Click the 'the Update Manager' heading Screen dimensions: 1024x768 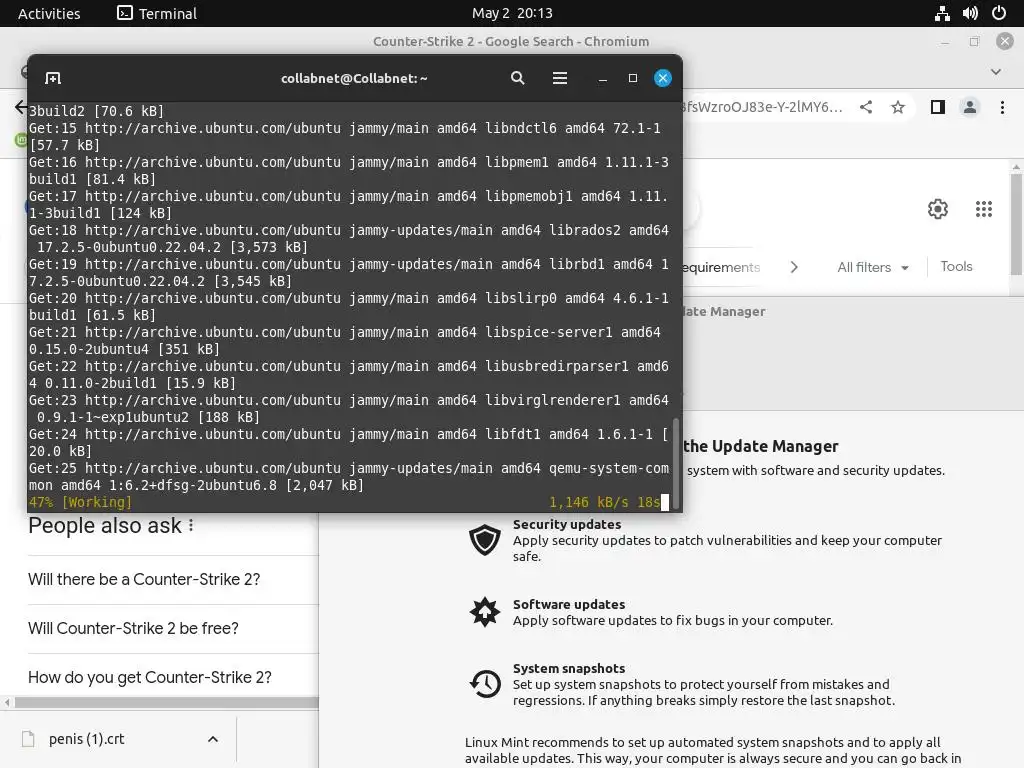(x=761, y=447)
